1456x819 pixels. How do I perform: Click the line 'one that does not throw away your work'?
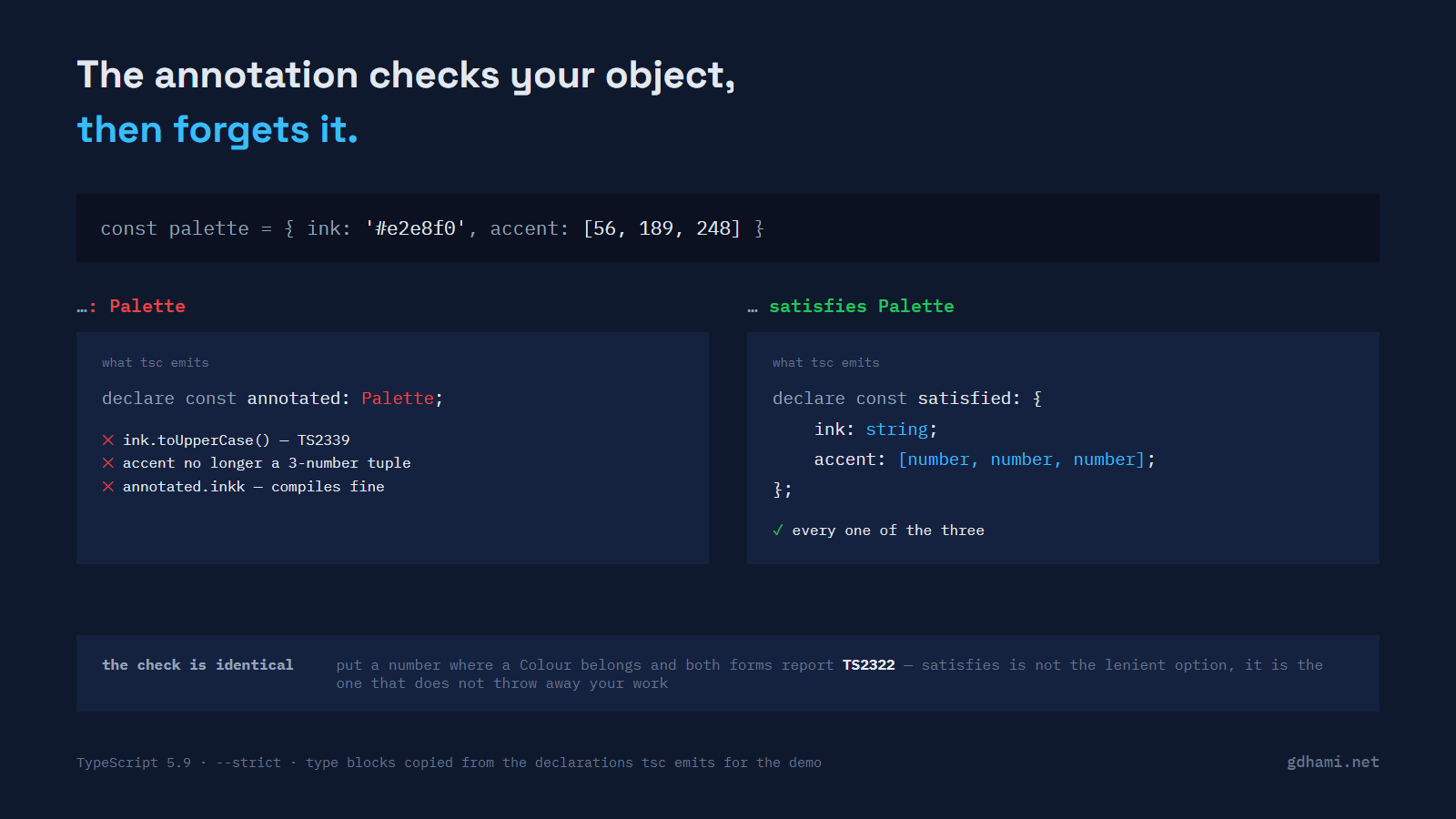(x=502, y=683)
